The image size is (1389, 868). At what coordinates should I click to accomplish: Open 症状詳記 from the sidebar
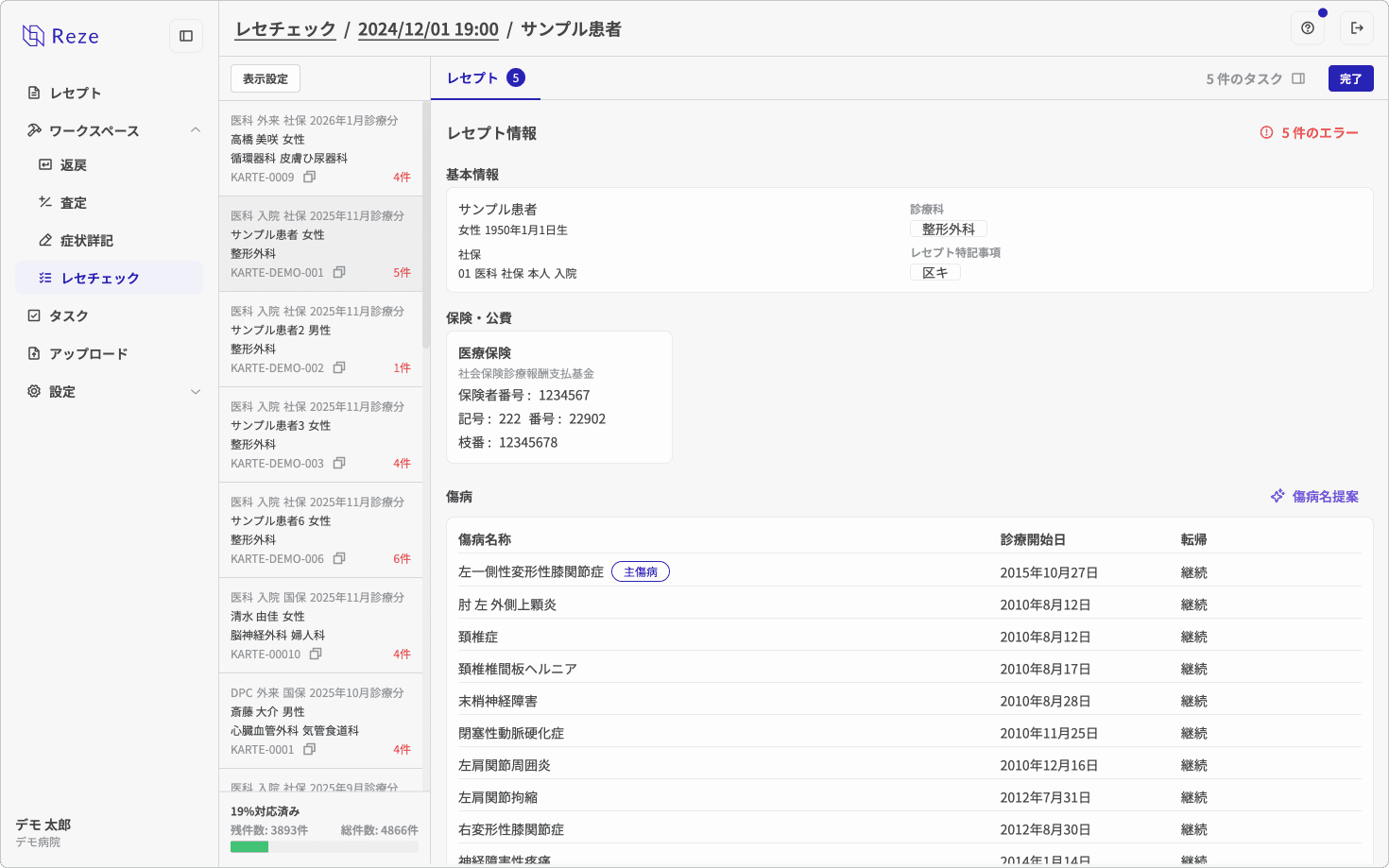click(87, 240)
